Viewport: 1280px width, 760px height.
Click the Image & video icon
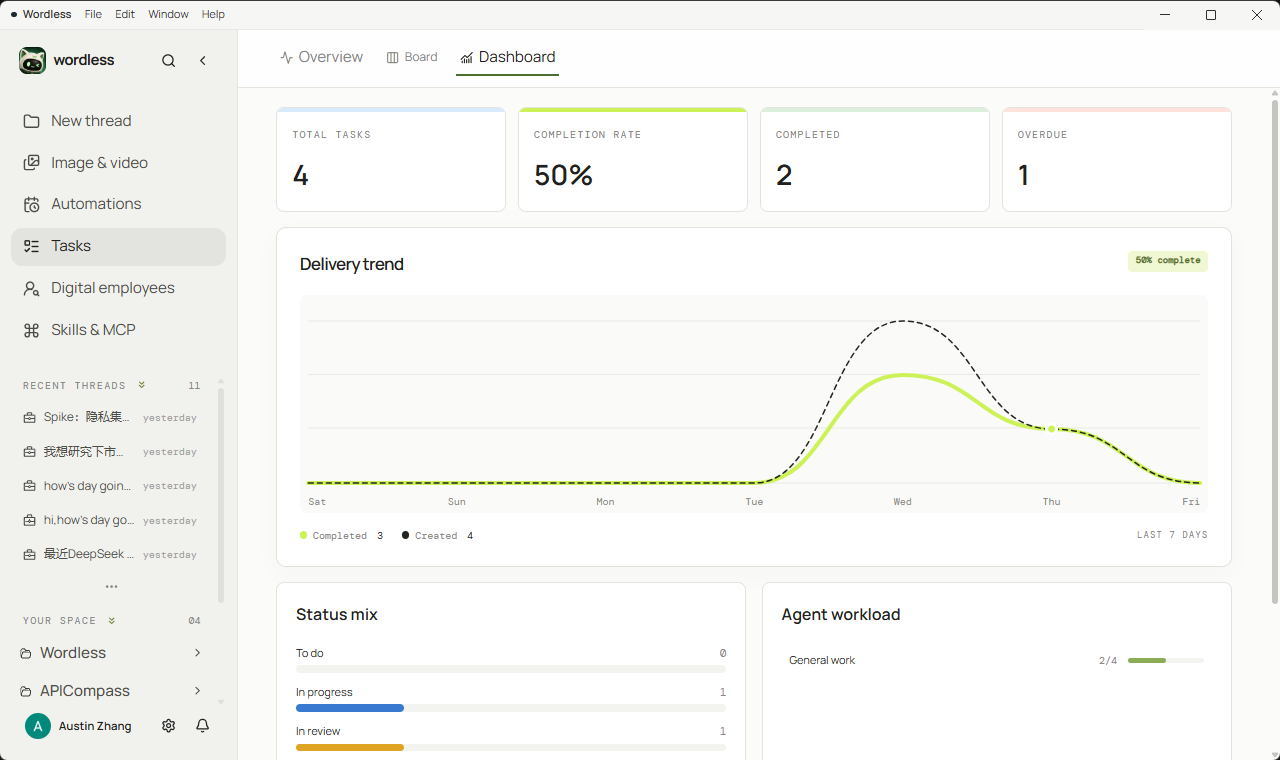32,163
